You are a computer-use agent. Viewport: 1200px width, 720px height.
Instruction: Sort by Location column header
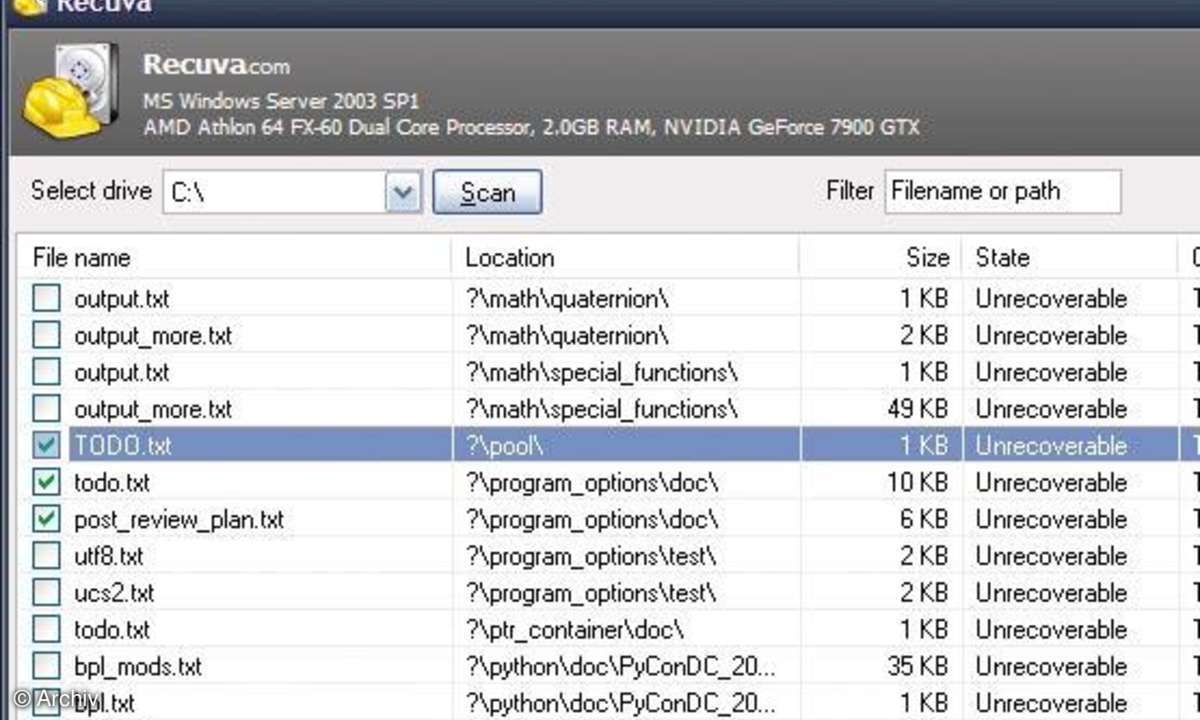[x=509, y=257]
